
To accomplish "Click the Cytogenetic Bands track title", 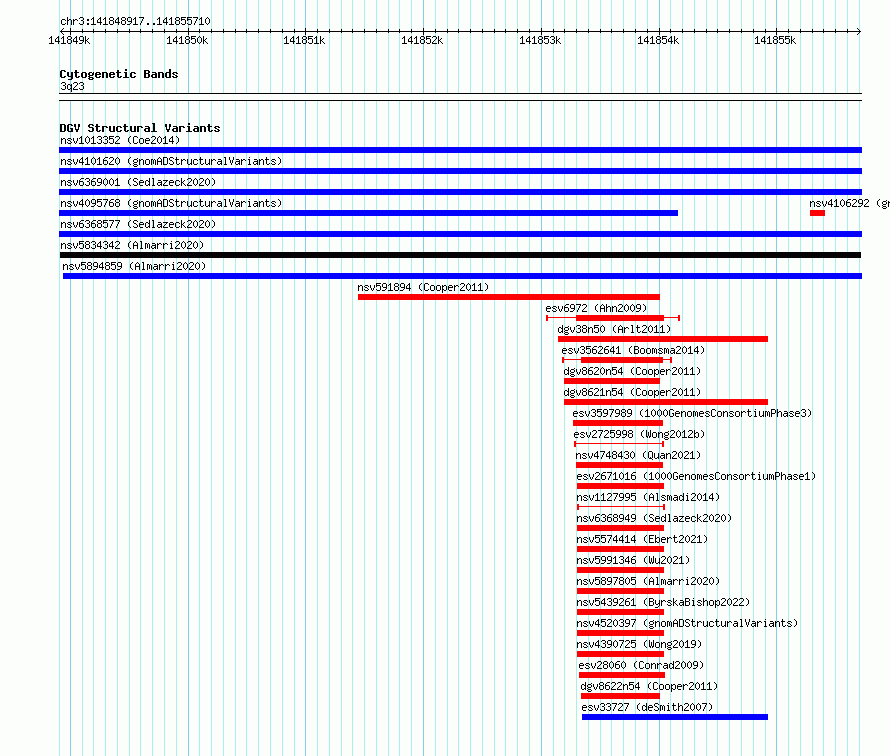I will pos(119,74).
